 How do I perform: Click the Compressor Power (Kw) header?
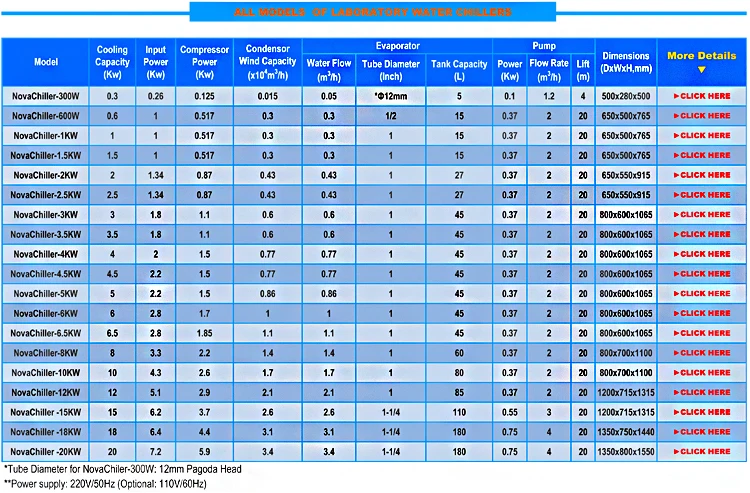204,62
